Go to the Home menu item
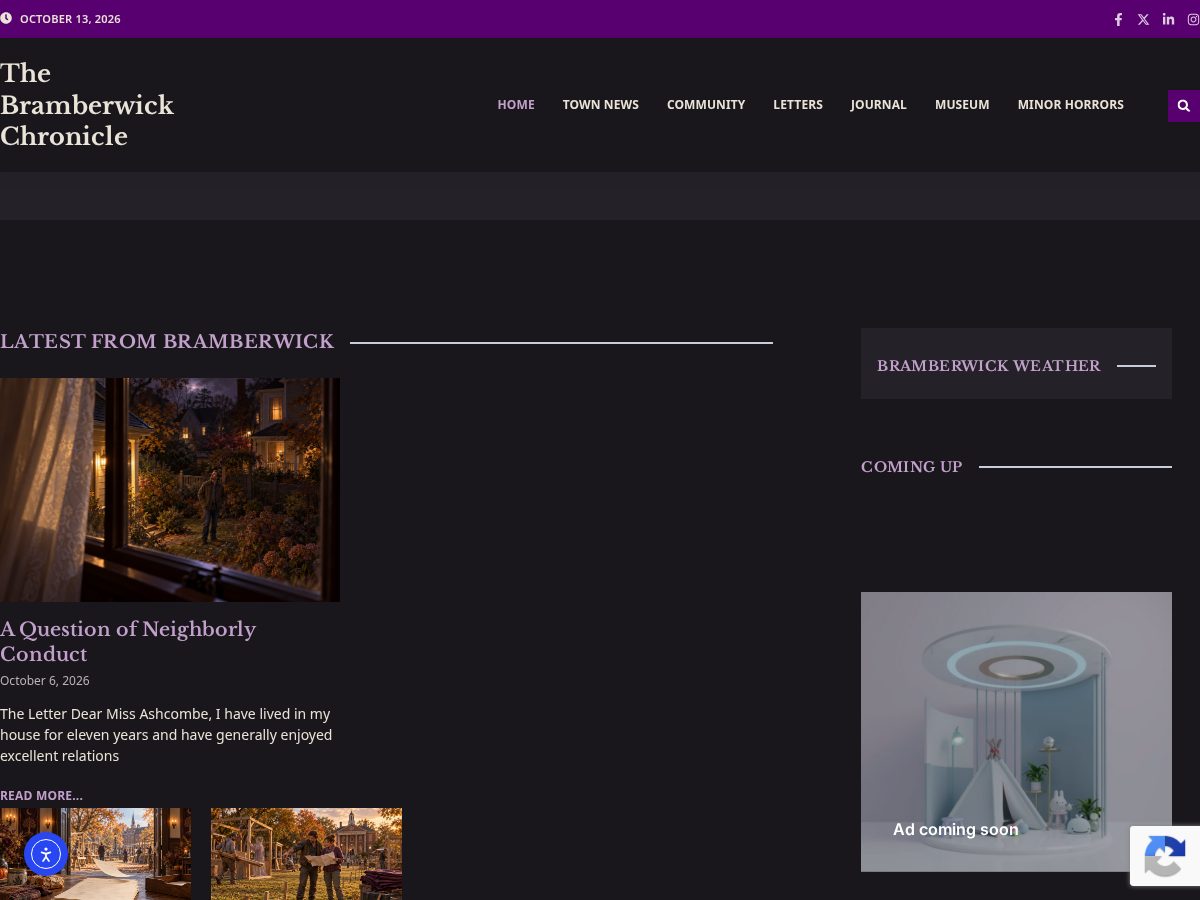Screen dimensions: 1200x900 point(516,105)
